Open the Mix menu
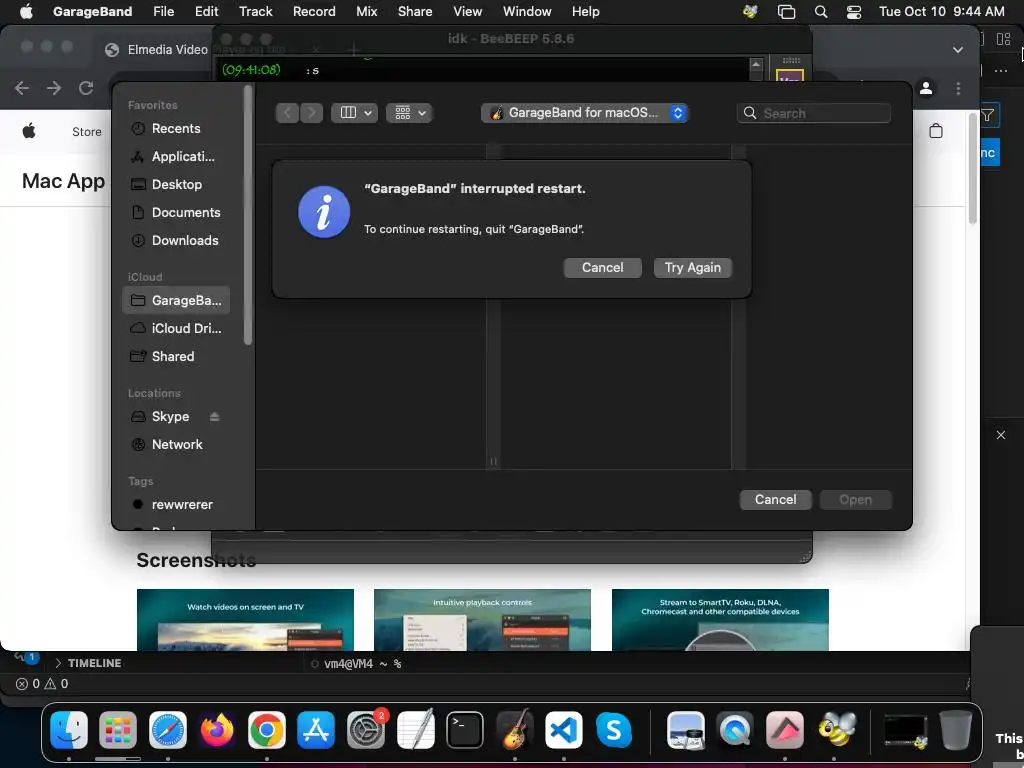The image size is (1024, 768). pyautogui.click(x=366, y=11)
